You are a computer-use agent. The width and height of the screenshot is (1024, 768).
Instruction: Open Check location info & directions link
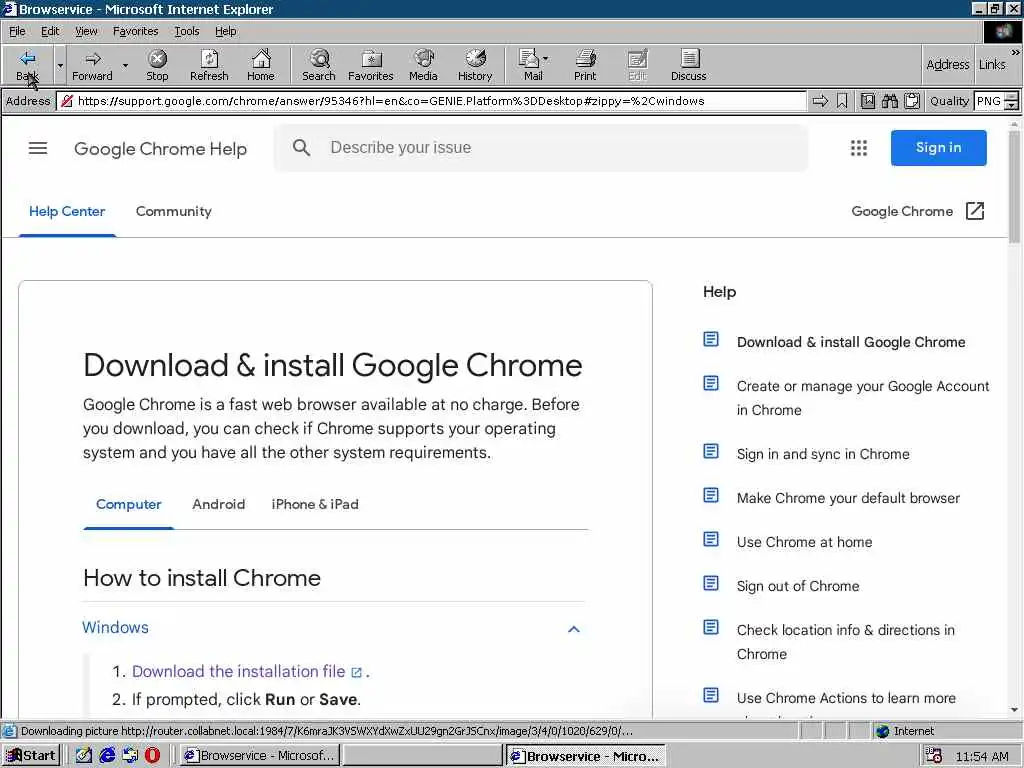(x=846, y=641)
